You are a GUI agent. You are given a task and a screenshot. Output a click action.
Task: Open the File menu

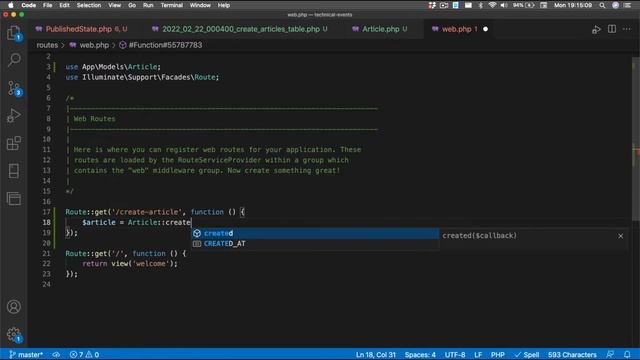47,5
